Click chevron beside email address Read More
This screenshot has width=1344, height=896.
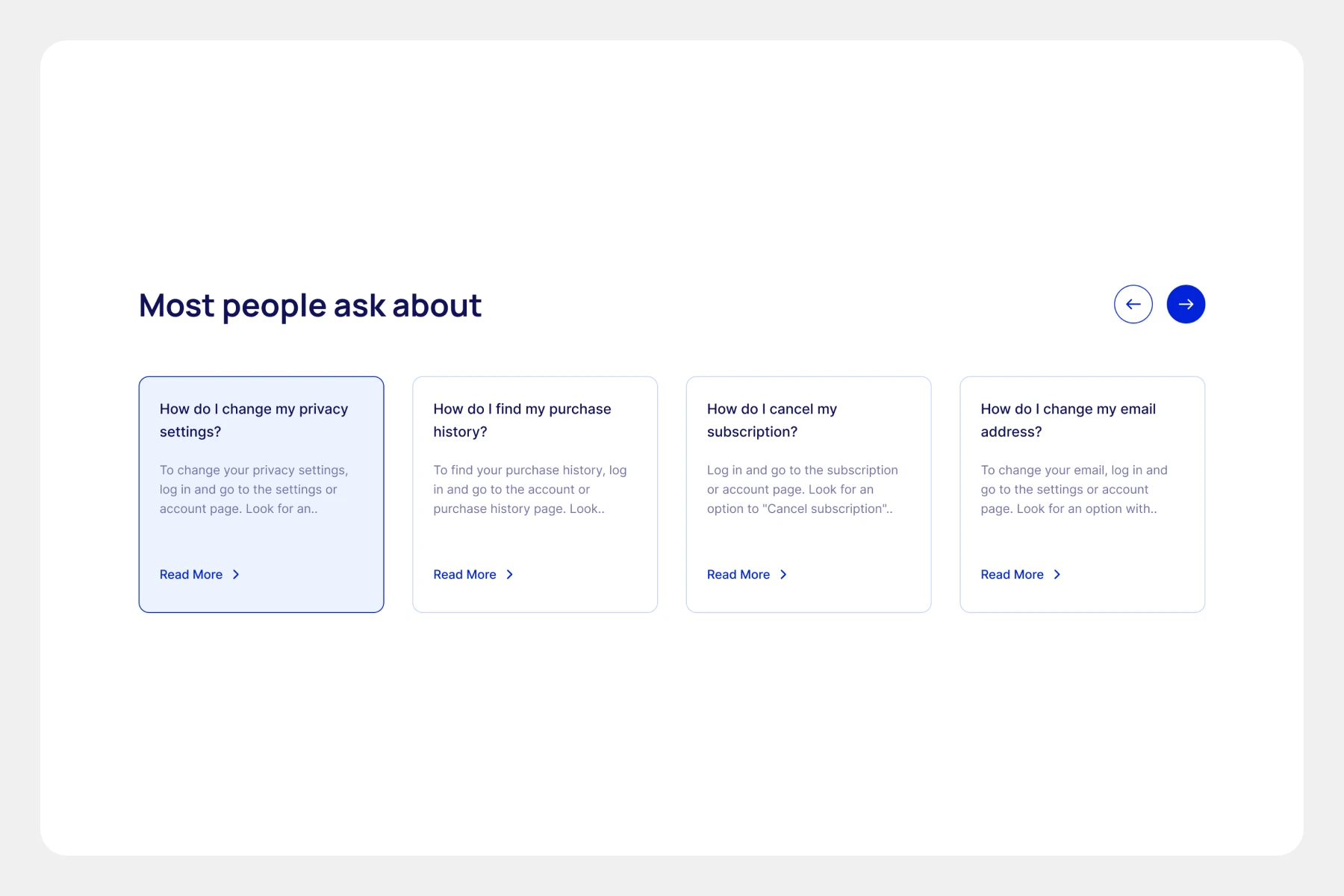tap(1057, 574)
